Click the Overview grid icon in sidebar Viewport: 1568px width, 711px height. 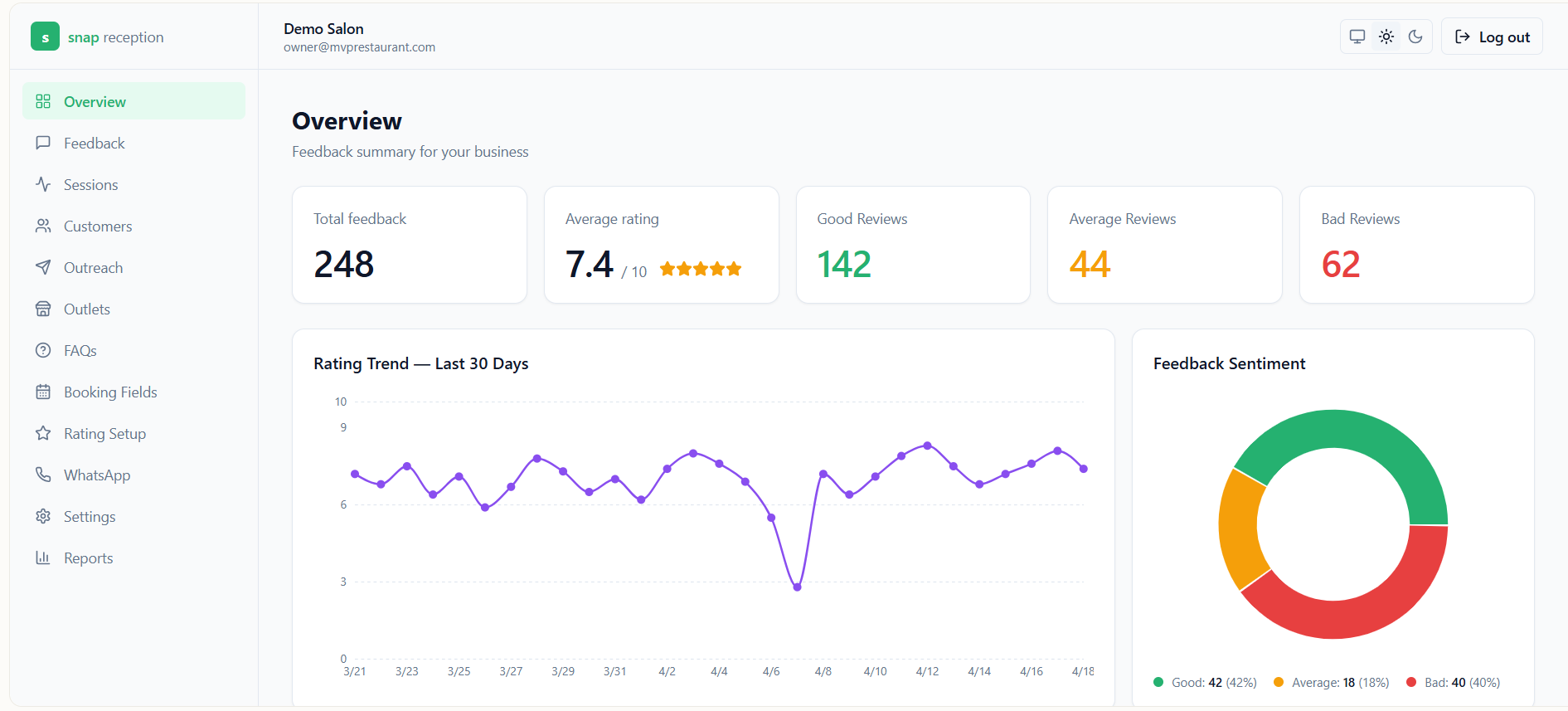[43, 101]
